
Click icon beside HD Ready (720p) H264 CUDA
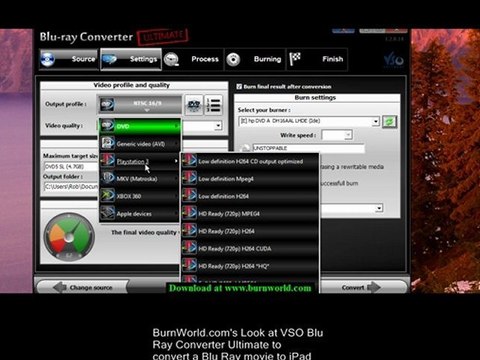(x=190, y=248)
